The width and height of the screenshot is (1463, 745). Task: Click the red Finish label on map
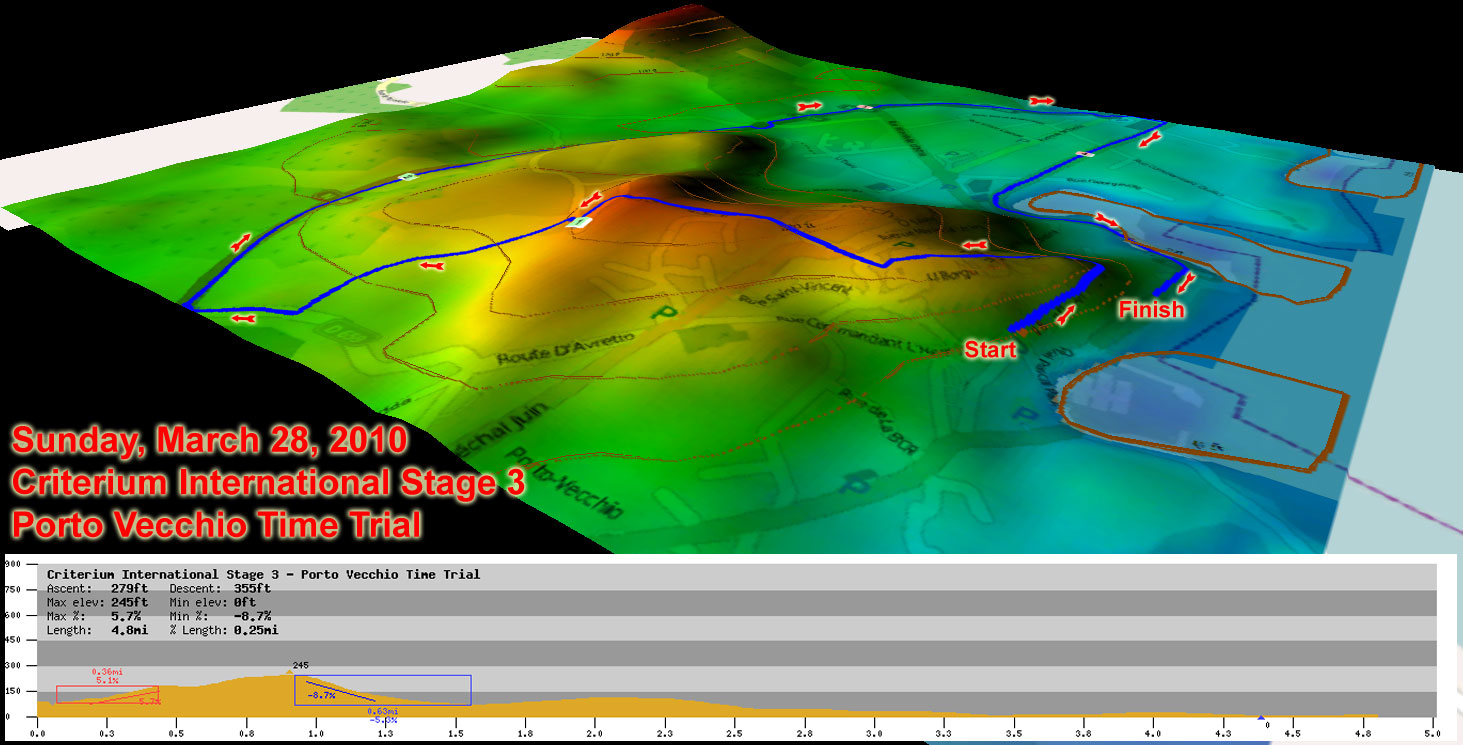tap(1151, 310)
